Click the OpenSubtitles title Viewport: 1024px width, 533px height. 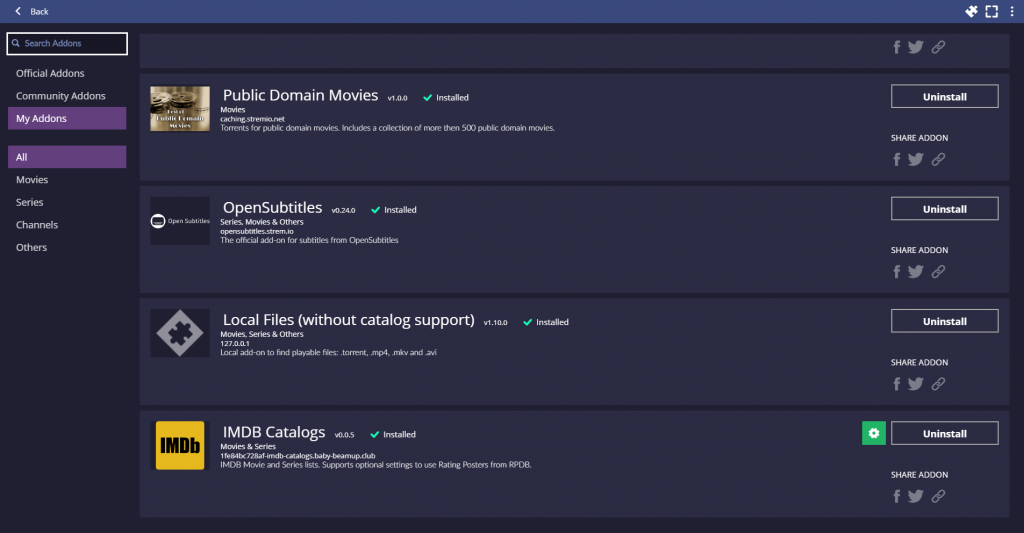coord(272,208)
